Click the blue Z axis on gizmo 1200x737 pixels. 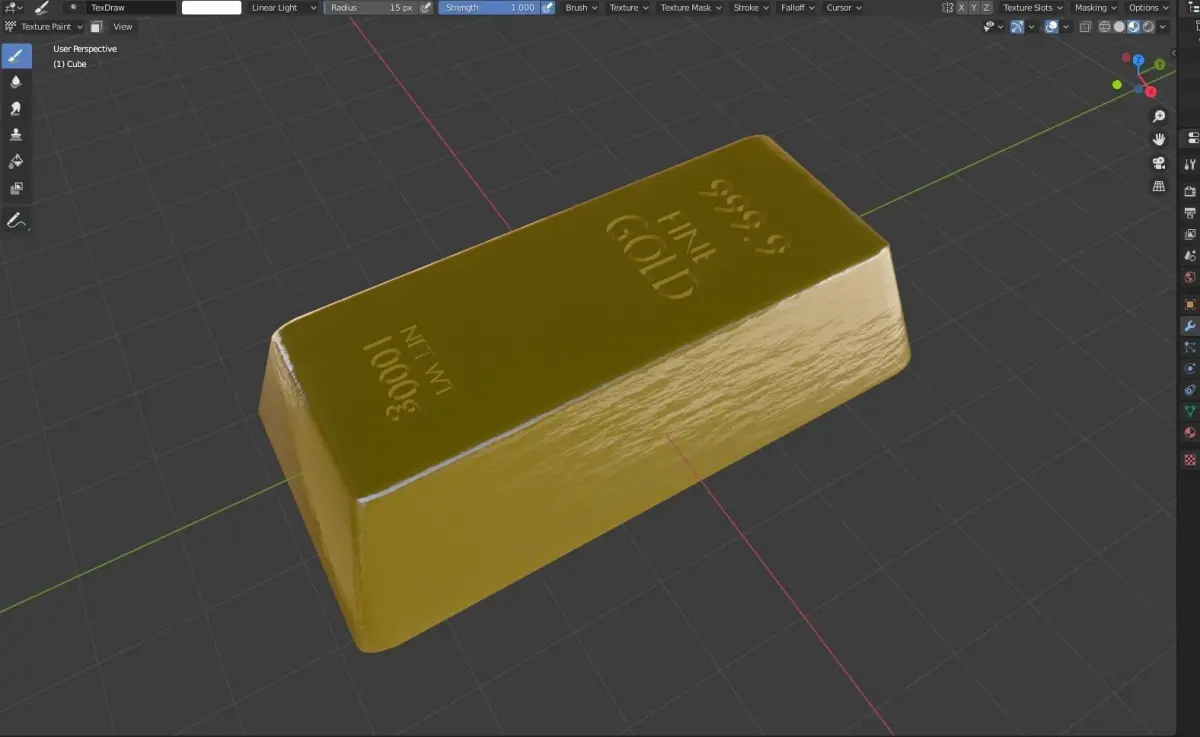coord(1138,60)
